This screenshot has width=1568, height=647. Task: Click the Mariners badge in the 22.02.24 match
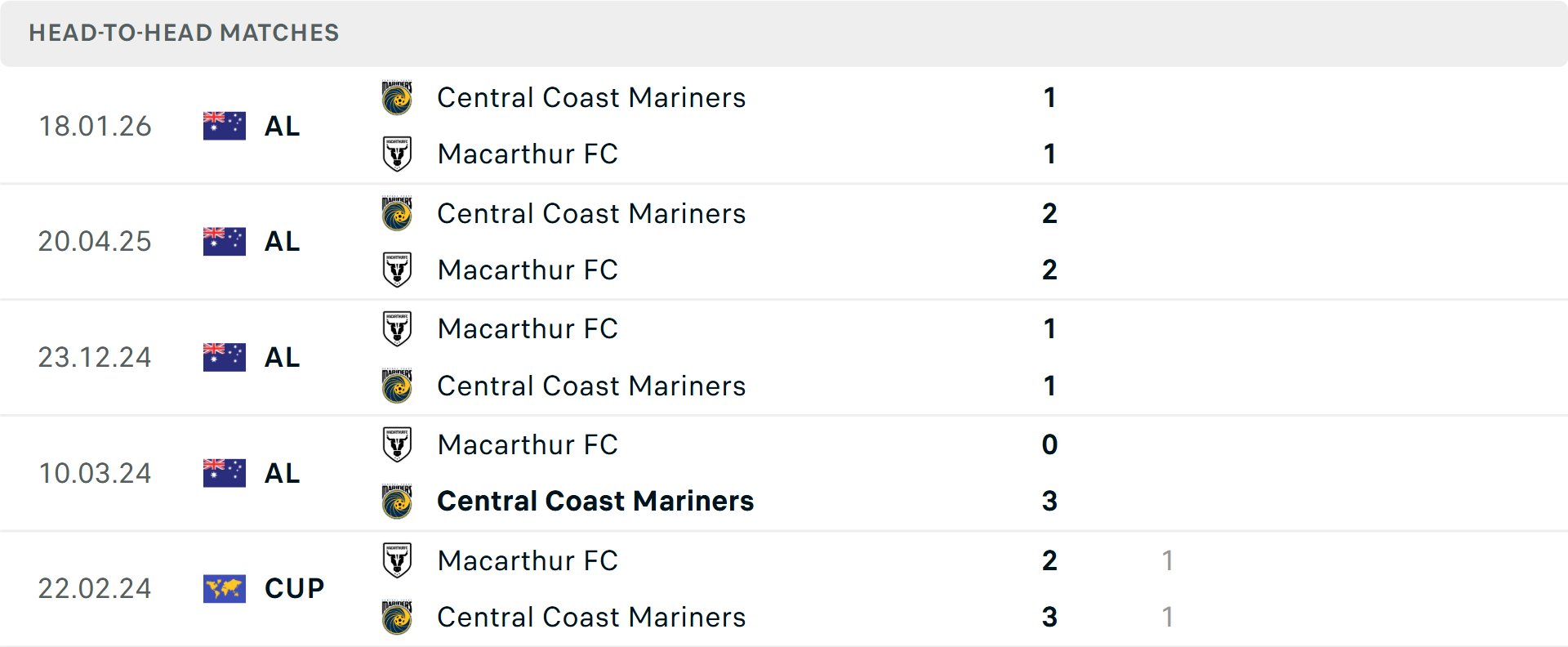(398, 617)
